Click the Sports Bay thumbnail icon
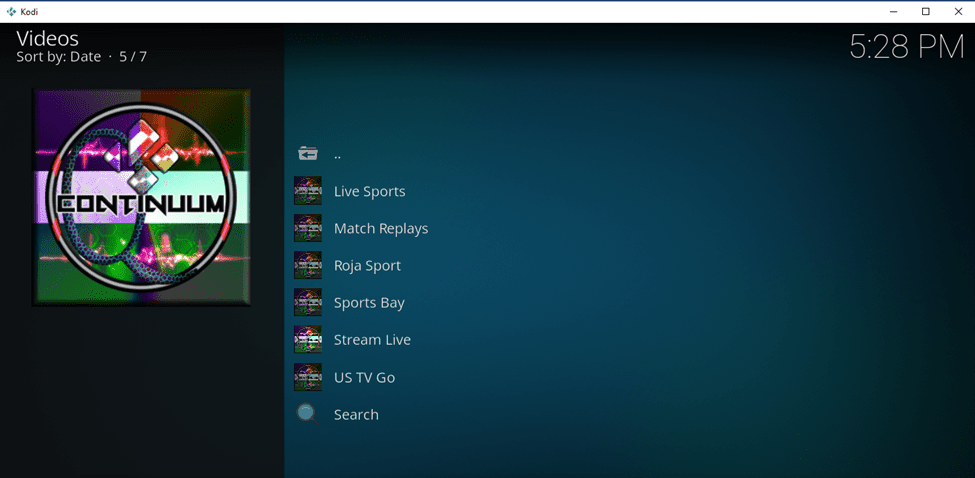This screenshot has height=478, width=975. coord(308,303)
